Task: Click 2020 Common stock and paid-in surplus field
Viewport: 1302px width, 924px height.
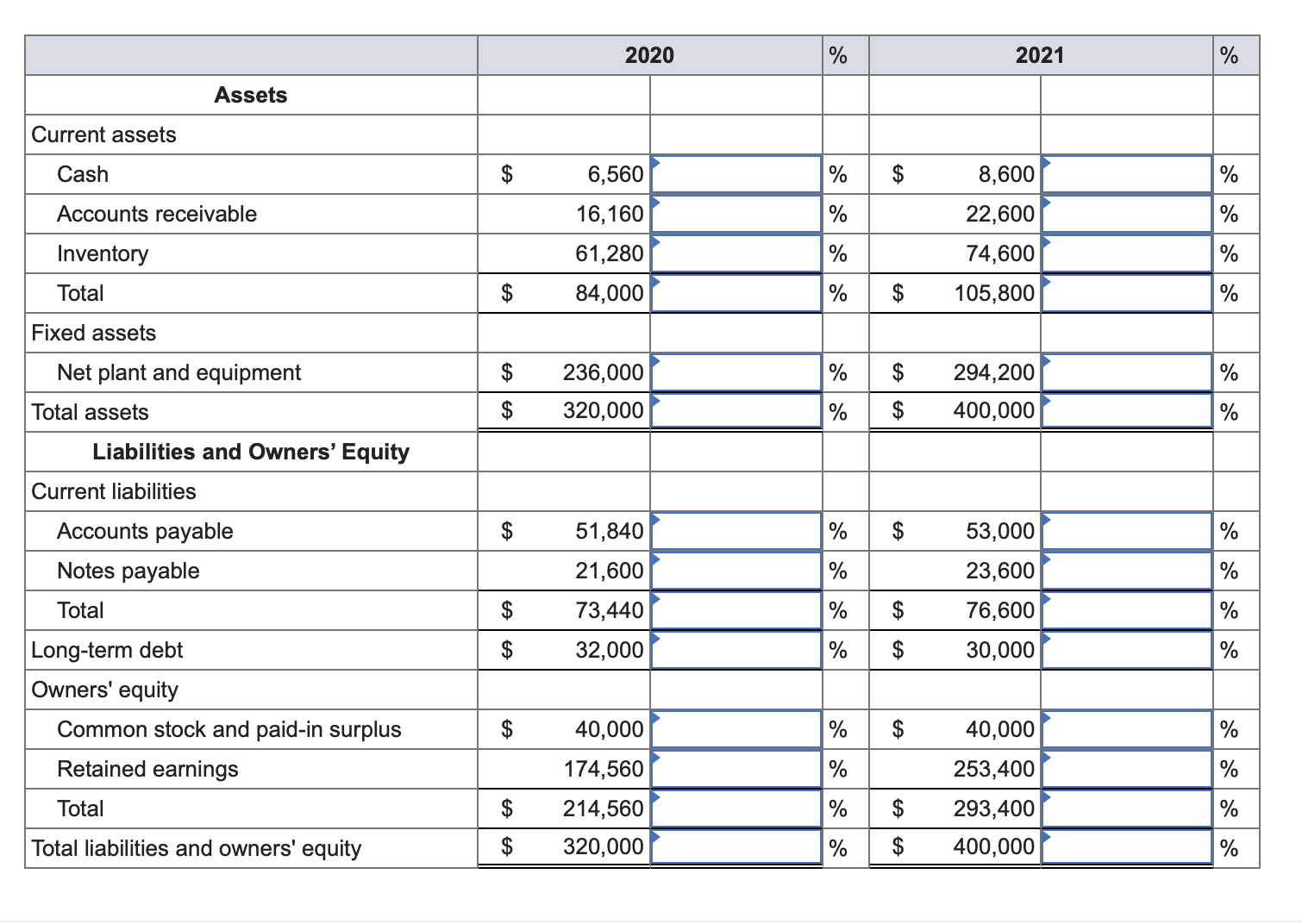Action: (x=736, y=729)
